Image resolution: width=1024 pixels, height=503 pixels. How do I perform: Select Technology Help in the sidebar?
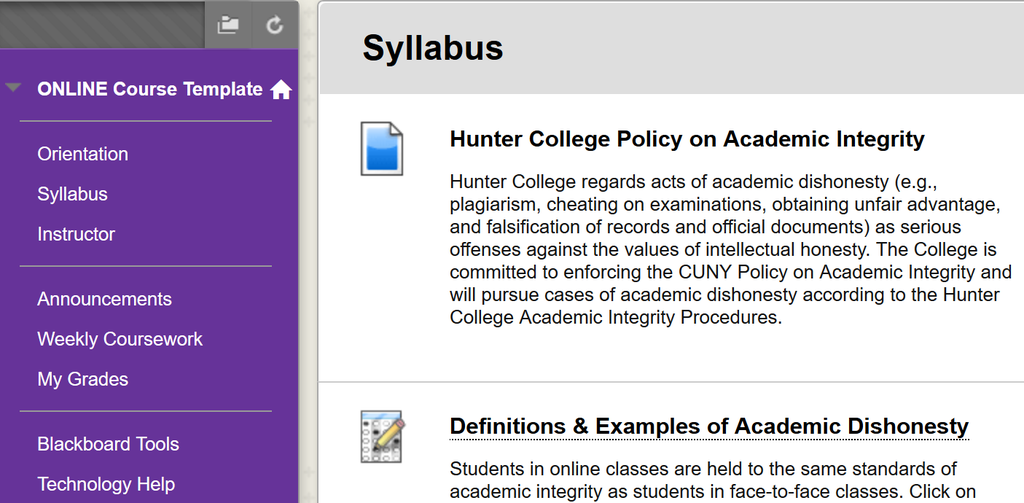pos(106,484)
